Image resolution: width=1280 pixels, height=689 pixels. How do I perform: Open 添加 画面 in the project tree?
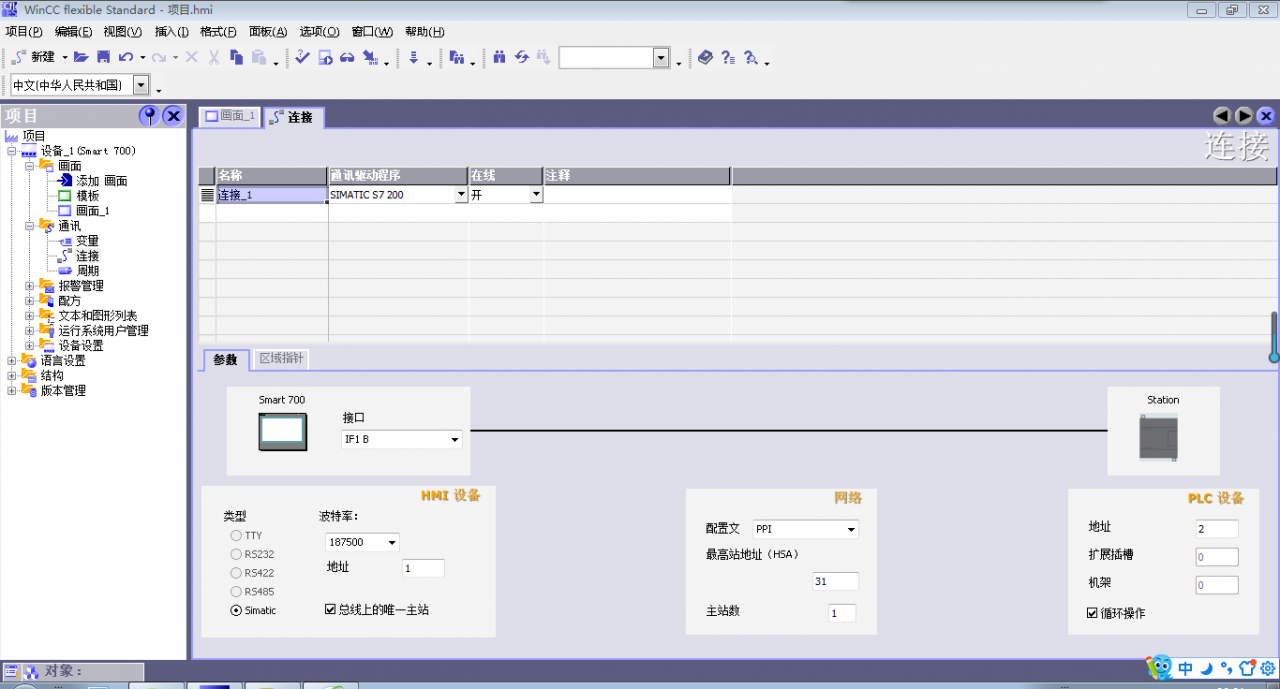(x=101, y=181)
